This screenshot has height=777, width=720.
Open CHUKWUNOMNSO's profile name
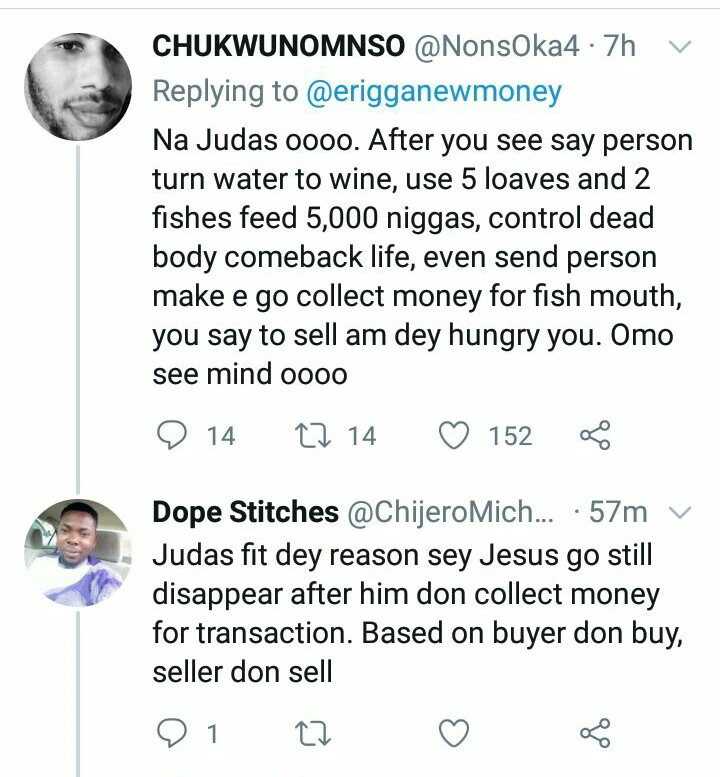point(279,46)
